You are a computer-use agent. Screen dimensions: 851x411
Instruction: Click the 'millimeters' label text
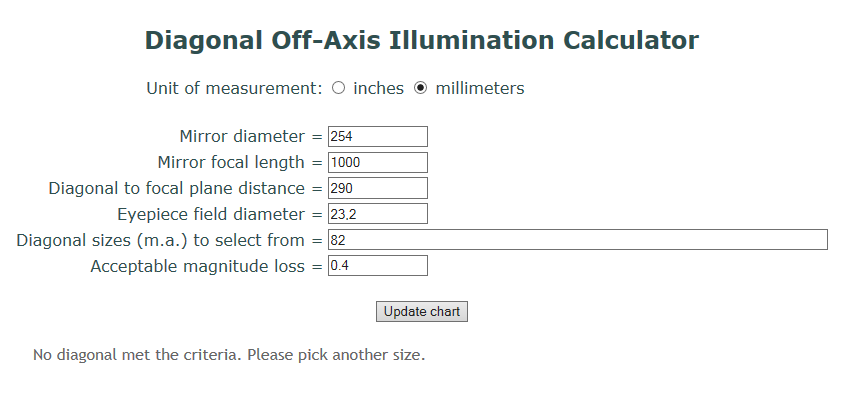coord(479,88)
